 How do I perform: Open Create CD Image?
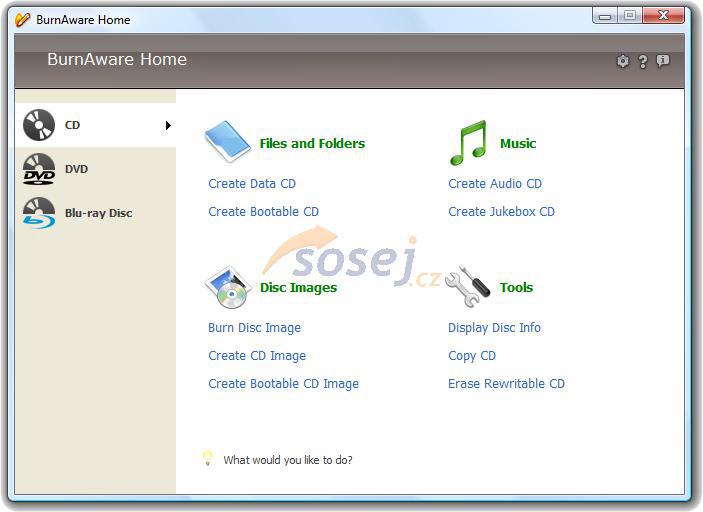257,356
